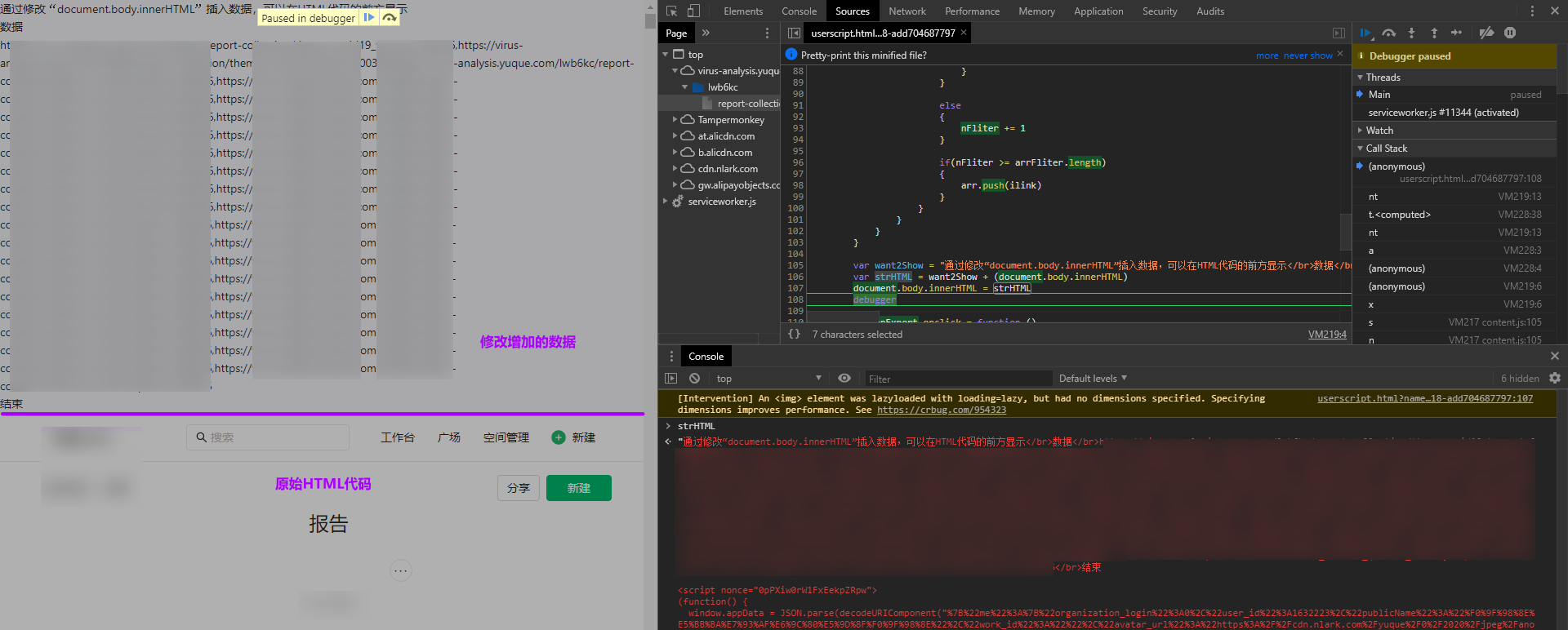This screenshot has height=630, width=1568.
Task: Resume from the page Paused in debugger overlay
Action: coord(369,17)
